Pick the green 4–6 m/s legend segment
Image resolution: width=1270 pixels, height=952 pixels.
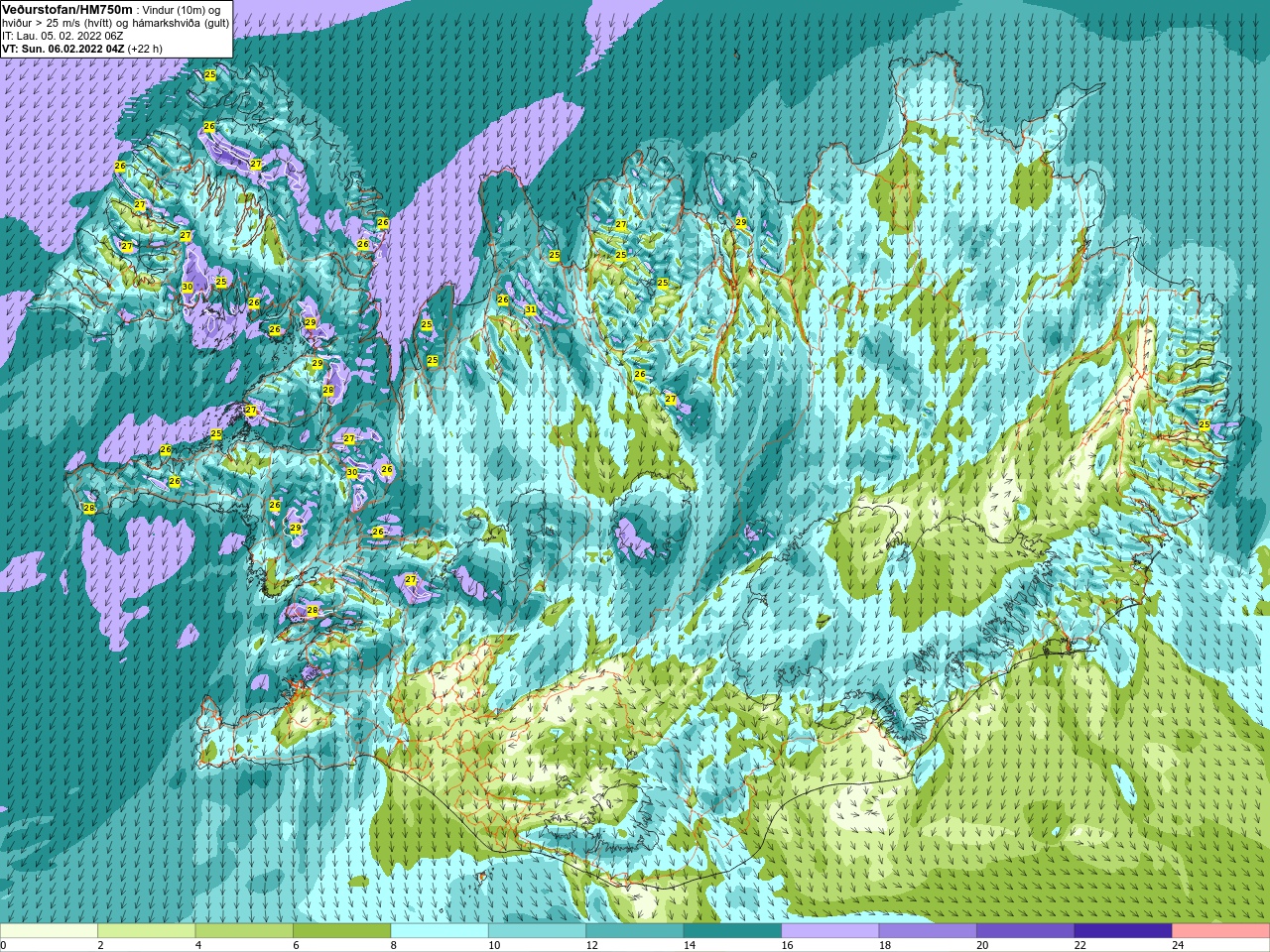click(244, 931)
